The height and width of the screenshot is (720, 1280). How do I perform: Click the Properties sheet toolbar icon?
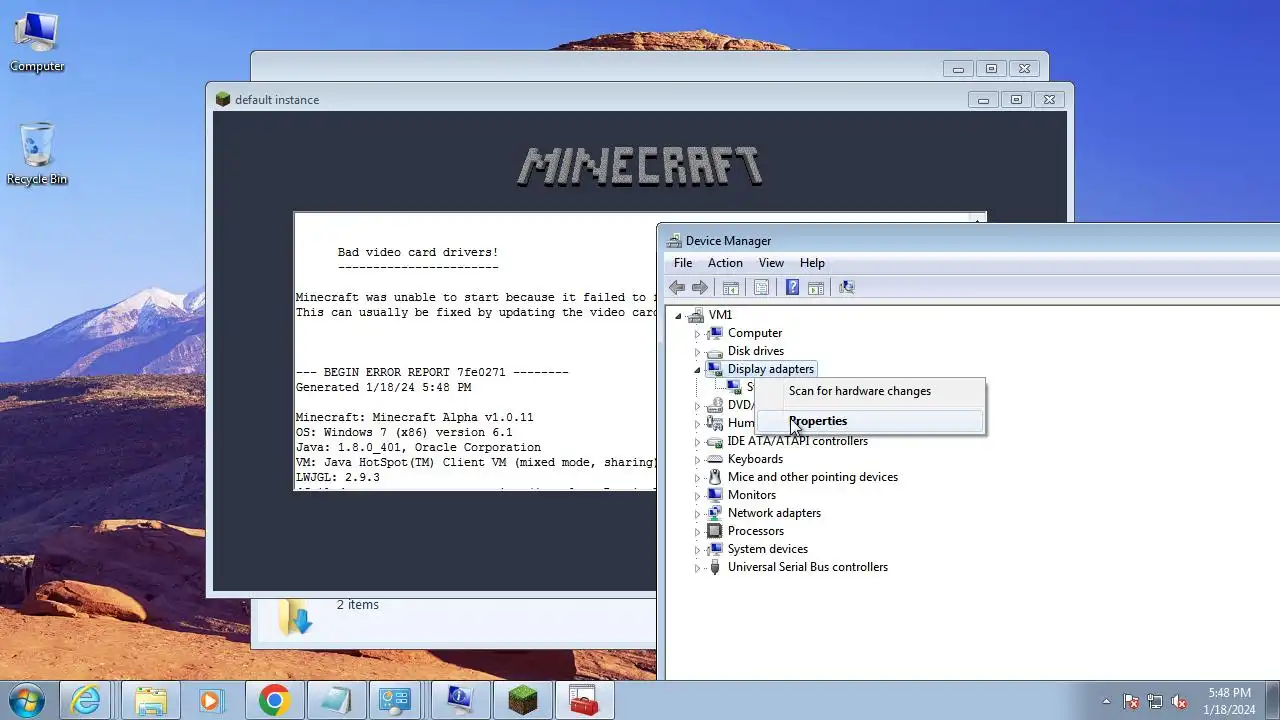pyautogui.click(x=761, y=288)
